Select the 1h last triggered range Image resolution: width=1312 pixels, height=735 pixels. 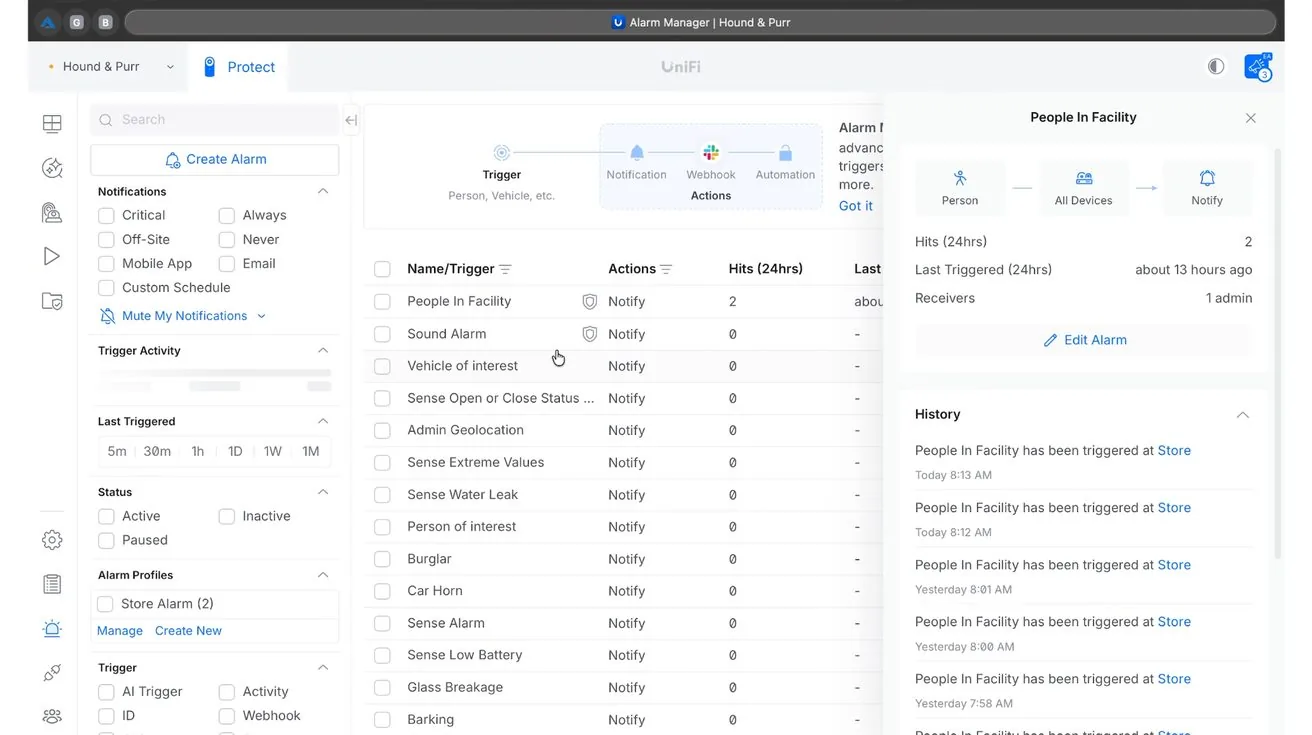(198, 451)
